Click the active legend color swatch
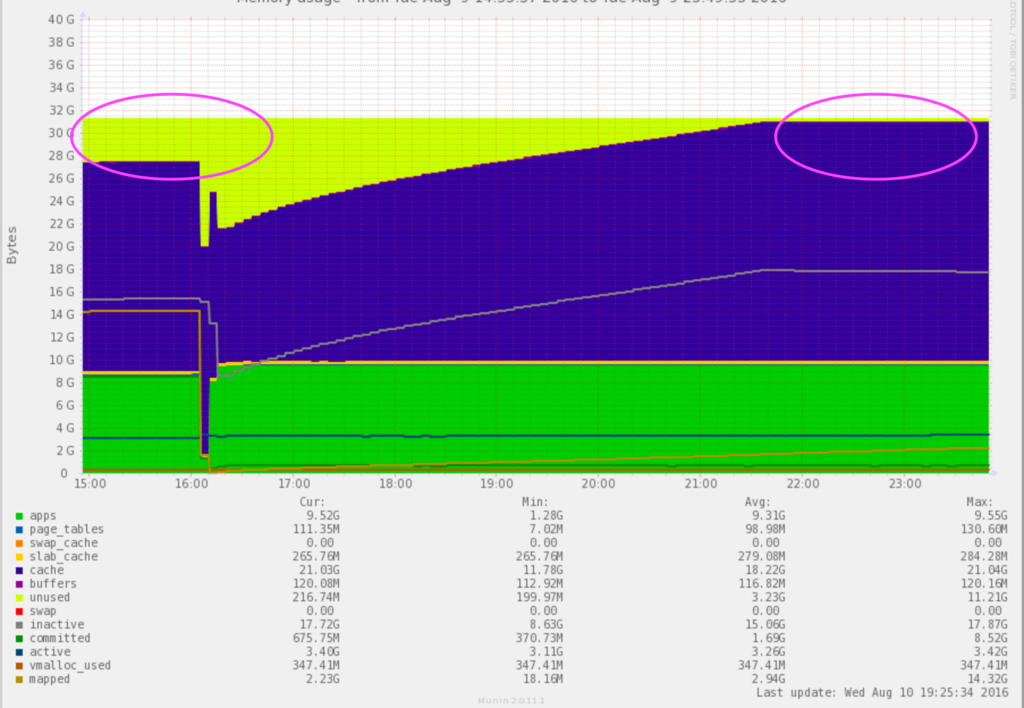This screenshot has height=708, width=1024. click(19, 652)
